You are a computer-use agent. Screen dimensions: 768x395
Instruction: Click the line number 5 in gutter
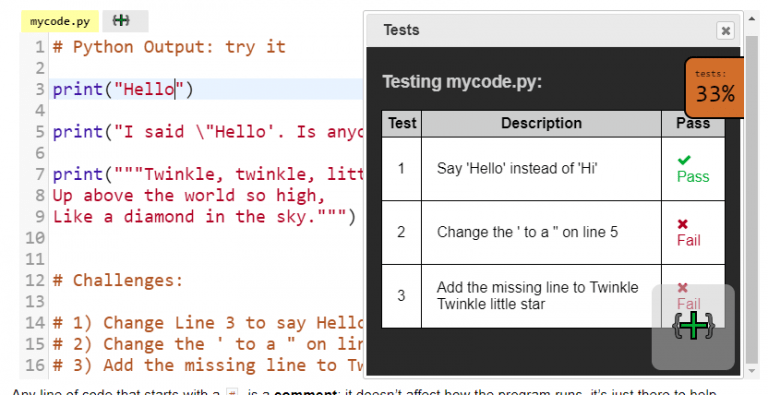coord(39,132)
